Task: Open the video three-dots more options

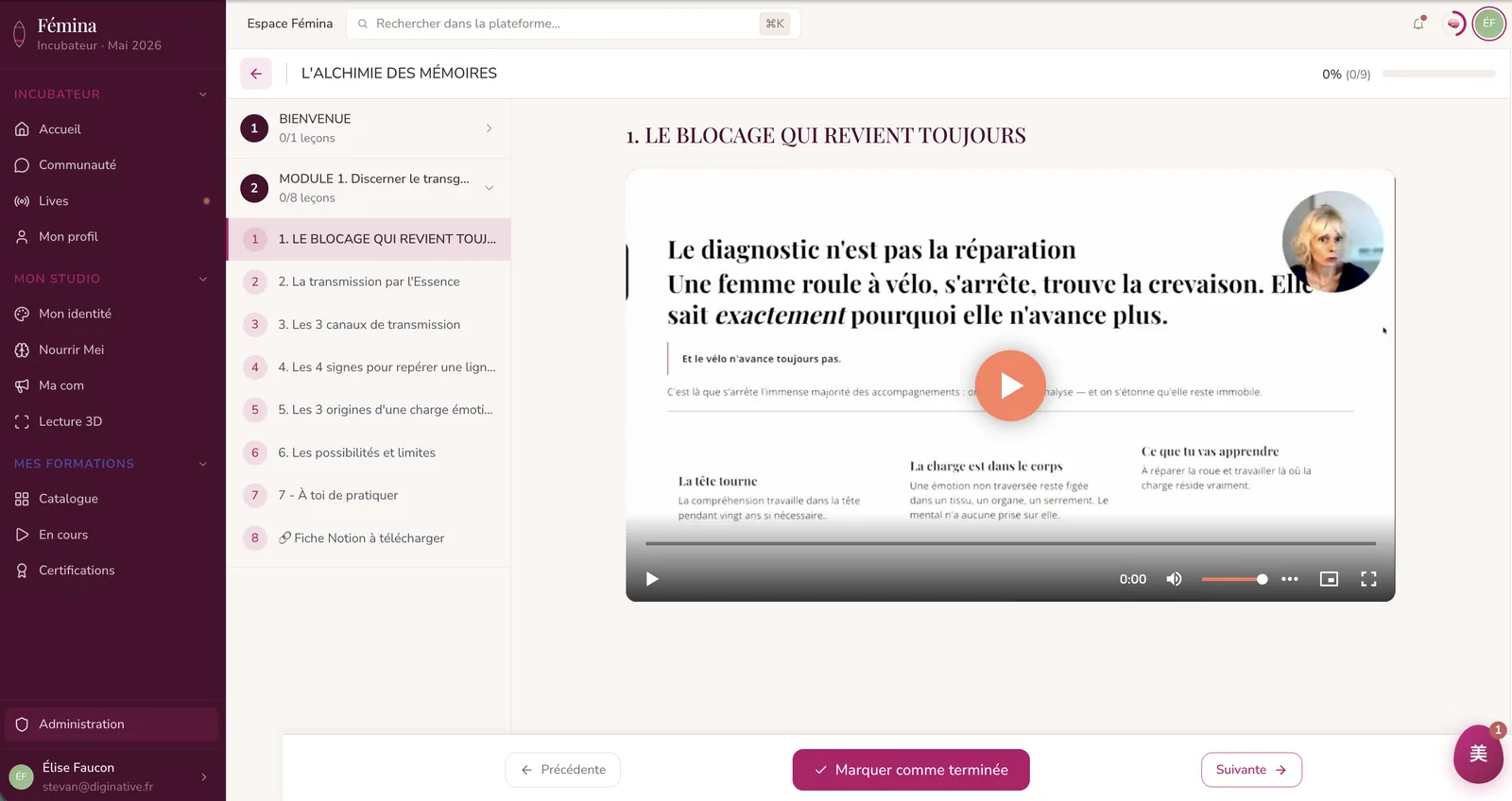Action: coord(1290,579)
